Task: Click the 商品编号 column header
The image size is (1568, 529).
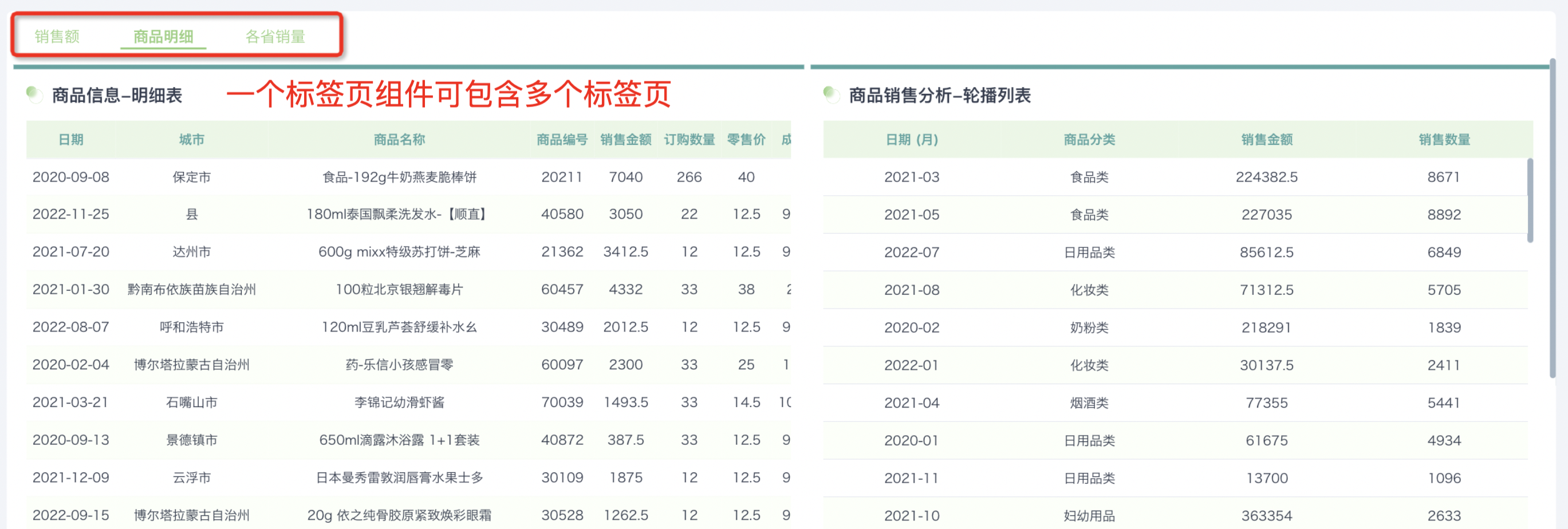Action: 561,139
